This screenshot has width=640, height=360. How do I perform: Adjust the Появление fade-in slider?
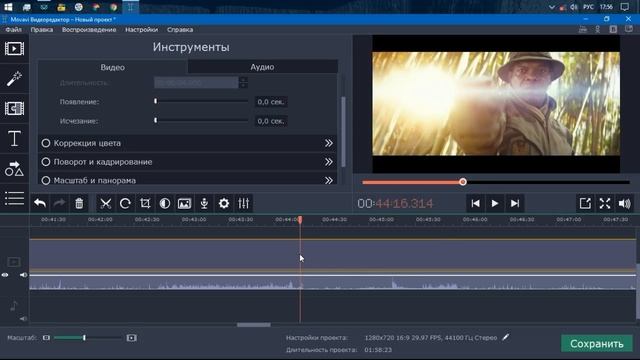pos(156,101)
